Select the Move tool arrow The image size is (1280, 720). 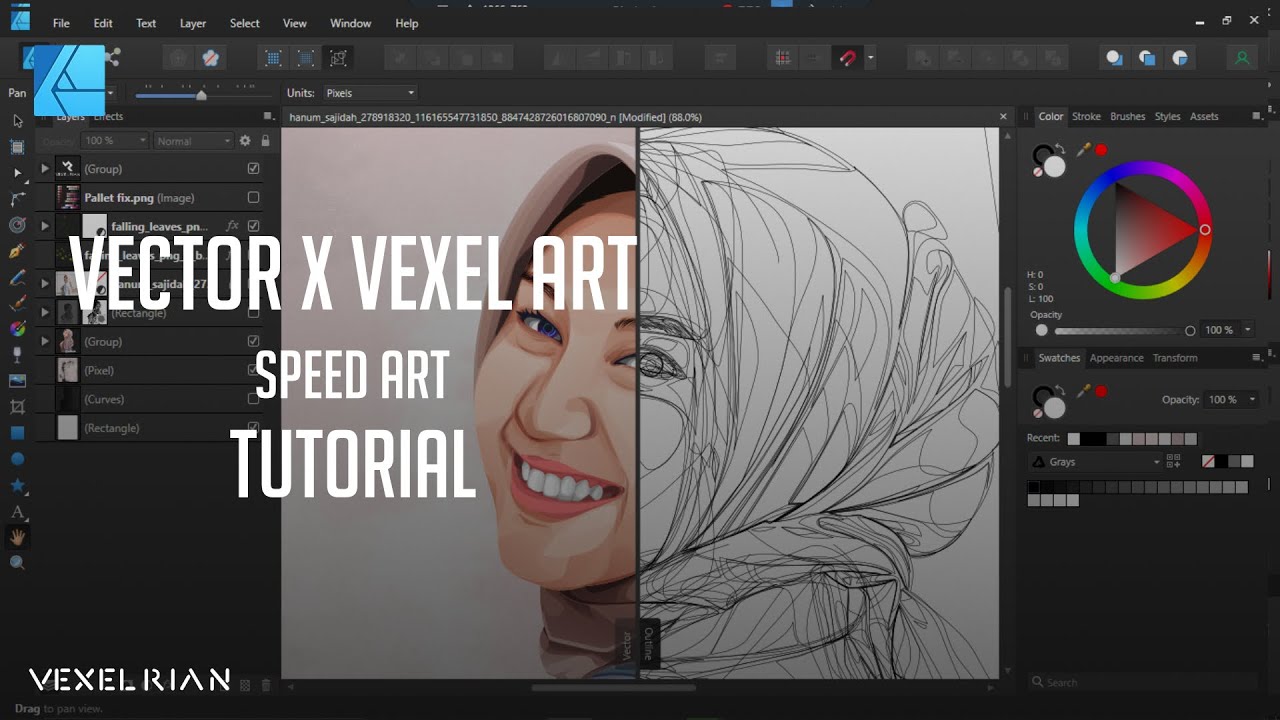(17, 121)
